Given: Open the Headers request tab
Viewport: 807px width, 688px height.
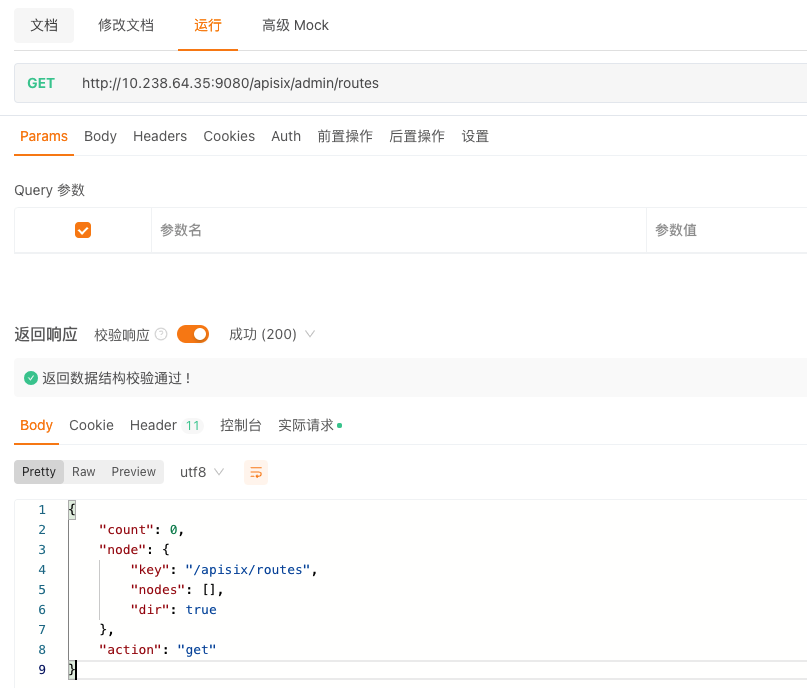Looking at the screenshot, I should tap(160, 136).
